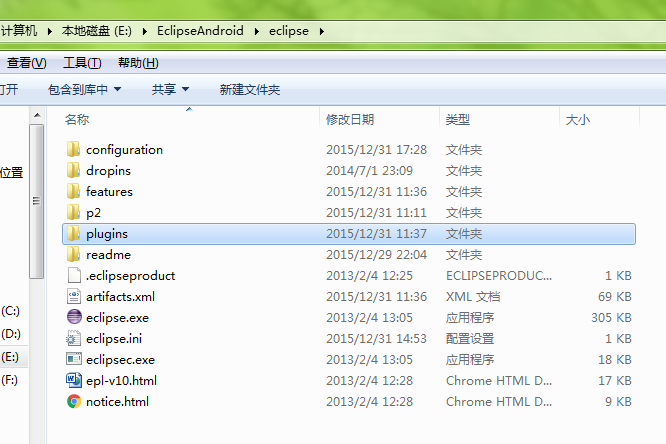Sort by 修改日期 column header
This screenshot has height=444, width=666.
click(x=350, y=120)
